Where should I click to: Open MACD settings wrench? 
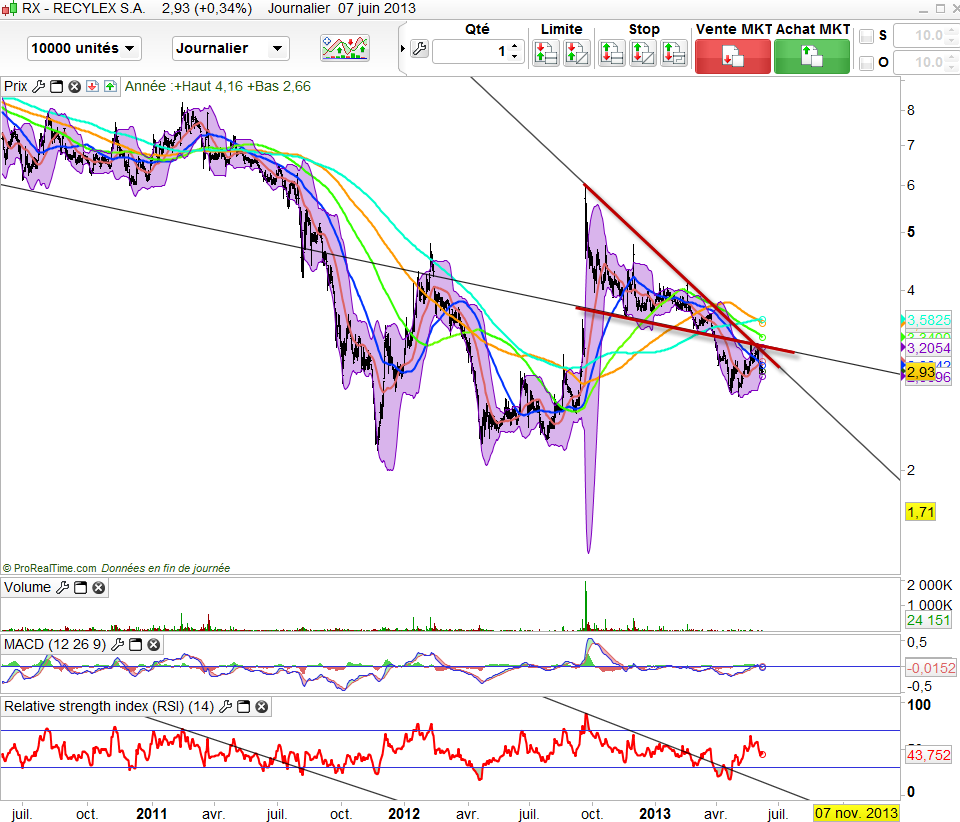tap(118, 645)
